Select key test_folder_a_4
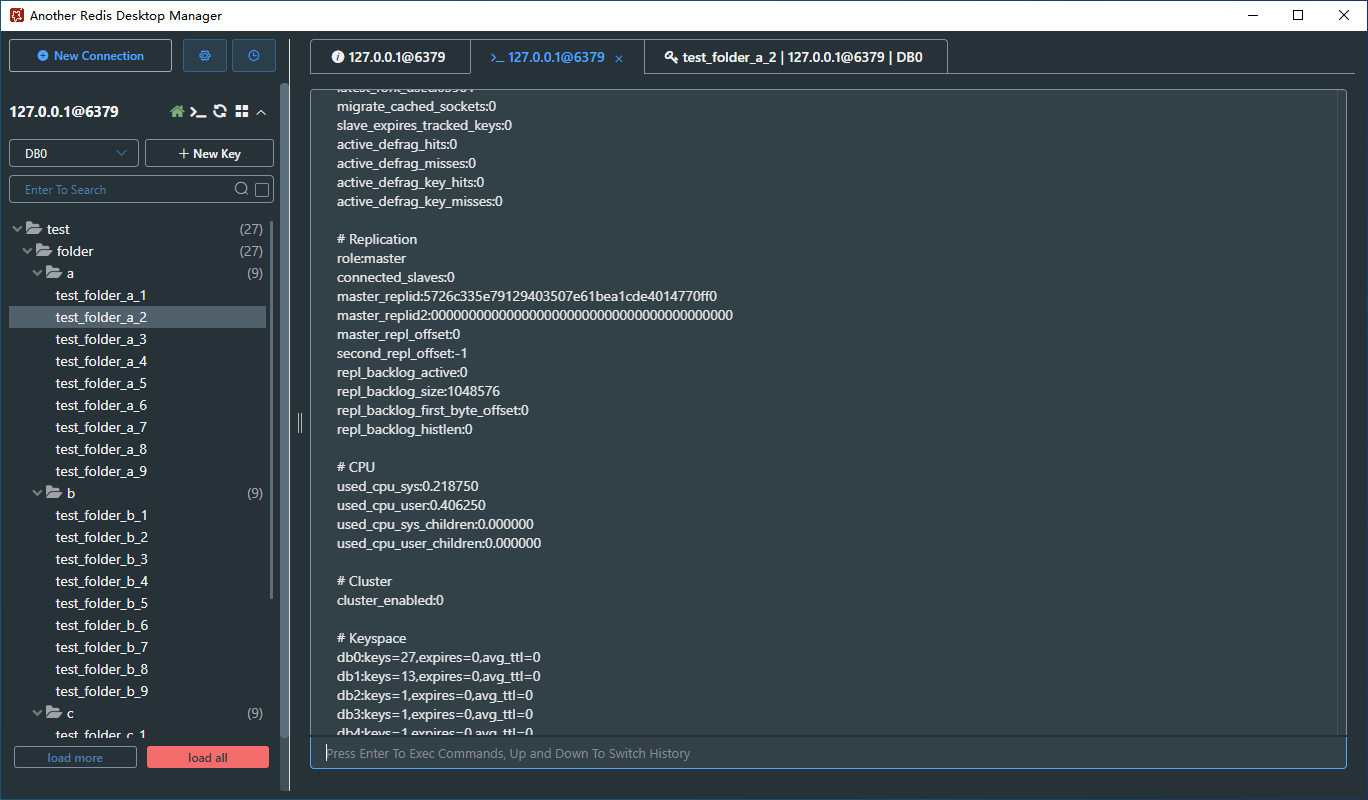The height and width of the screenshot is (800, 1368). coord(137,361)
